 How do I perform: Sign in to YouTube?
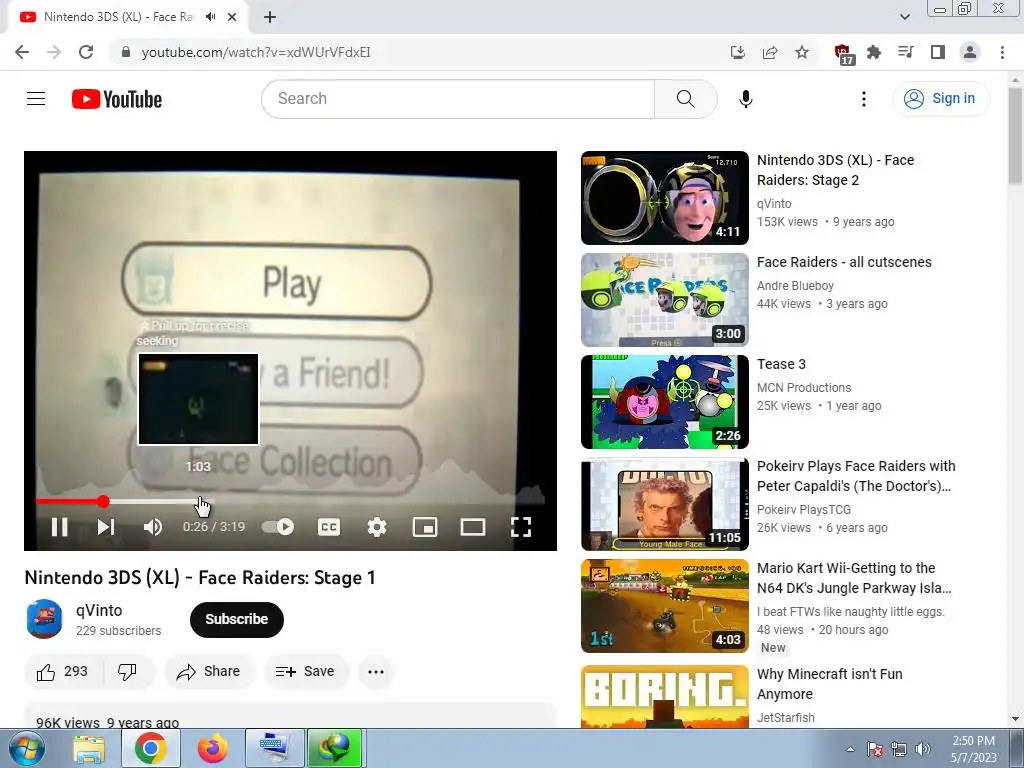point(940,99)
